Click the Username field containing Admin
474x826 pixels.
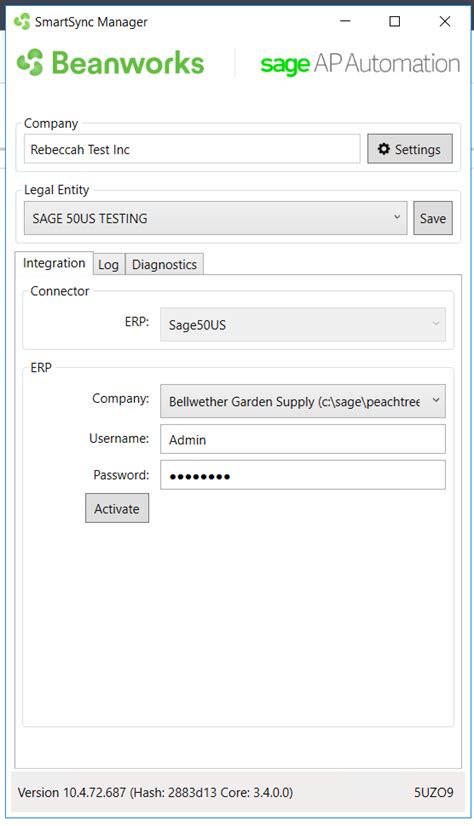point(303,439)
